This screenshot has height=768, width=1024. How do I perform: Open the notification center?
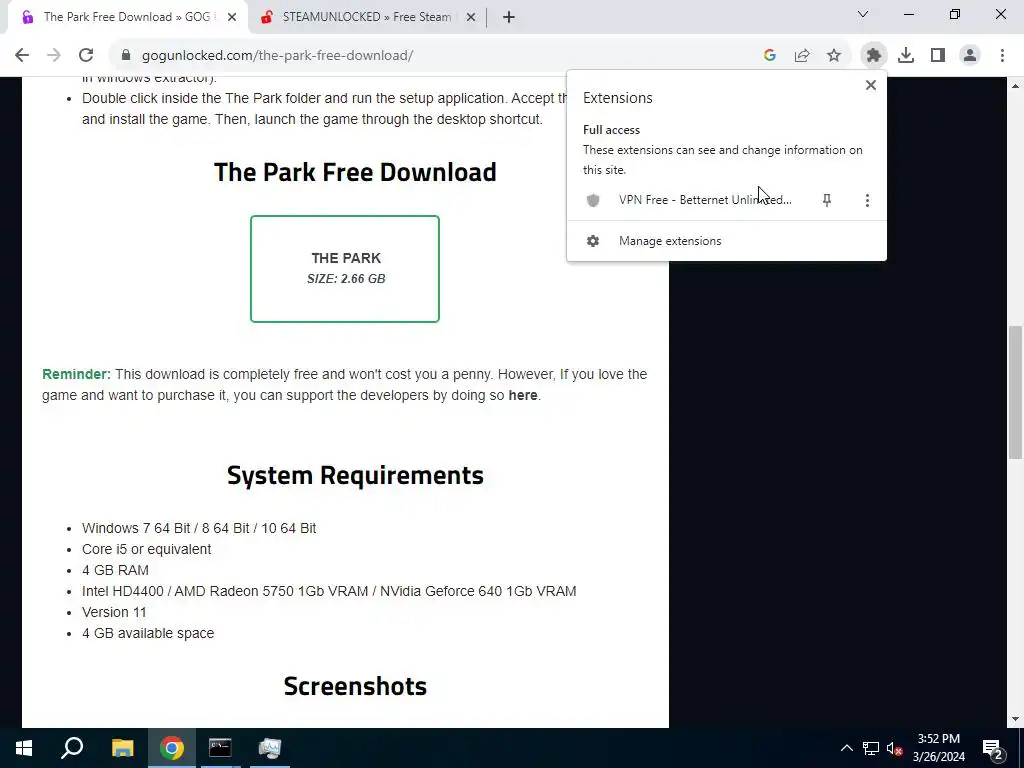click(x=993, y=748)
